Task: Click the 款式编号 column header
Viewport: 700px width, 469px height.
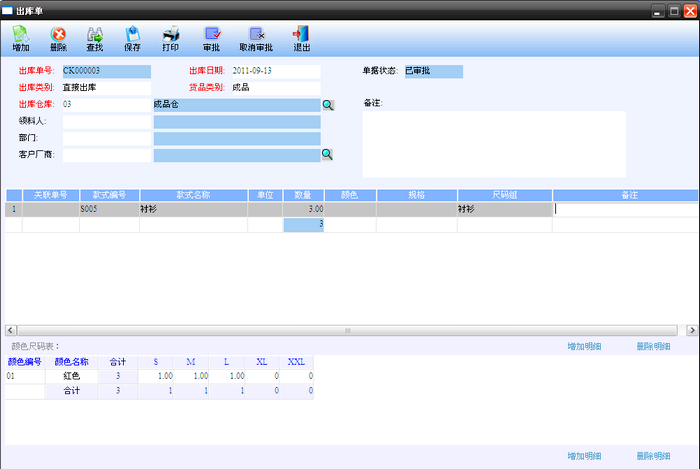Action: click(x=109, y=195)
